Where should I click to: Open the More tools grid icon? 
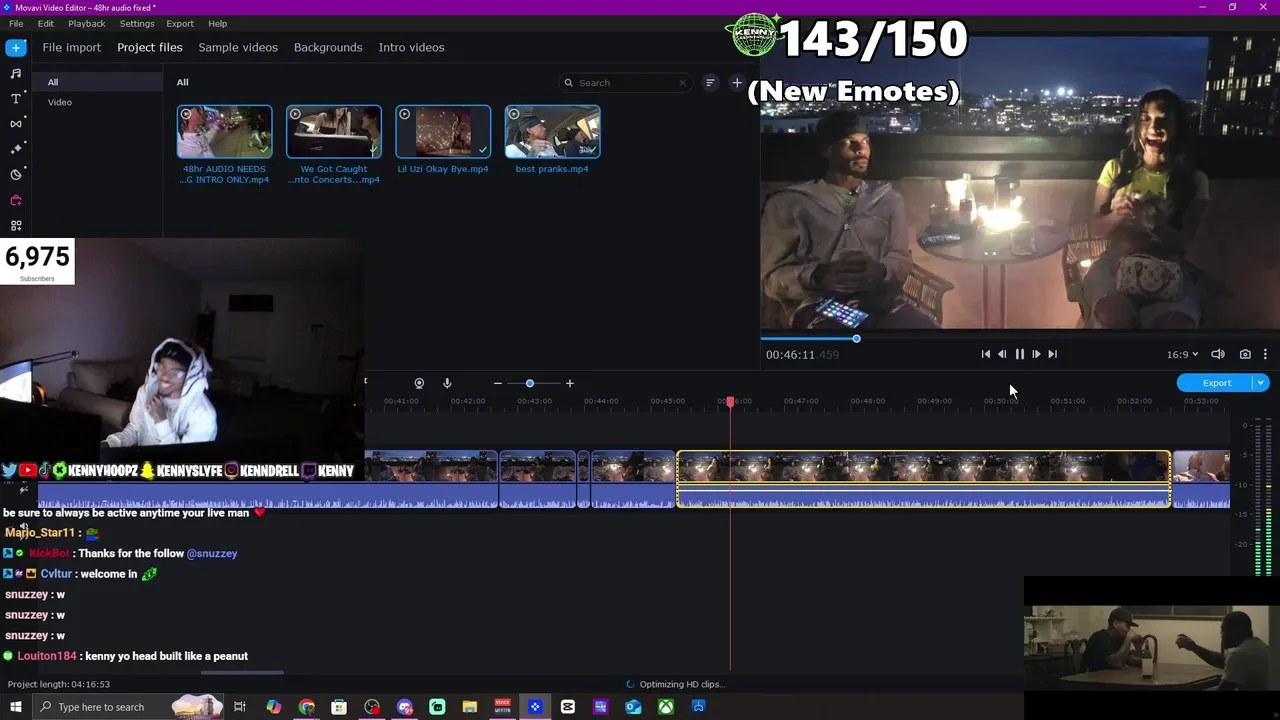(16, 226)
